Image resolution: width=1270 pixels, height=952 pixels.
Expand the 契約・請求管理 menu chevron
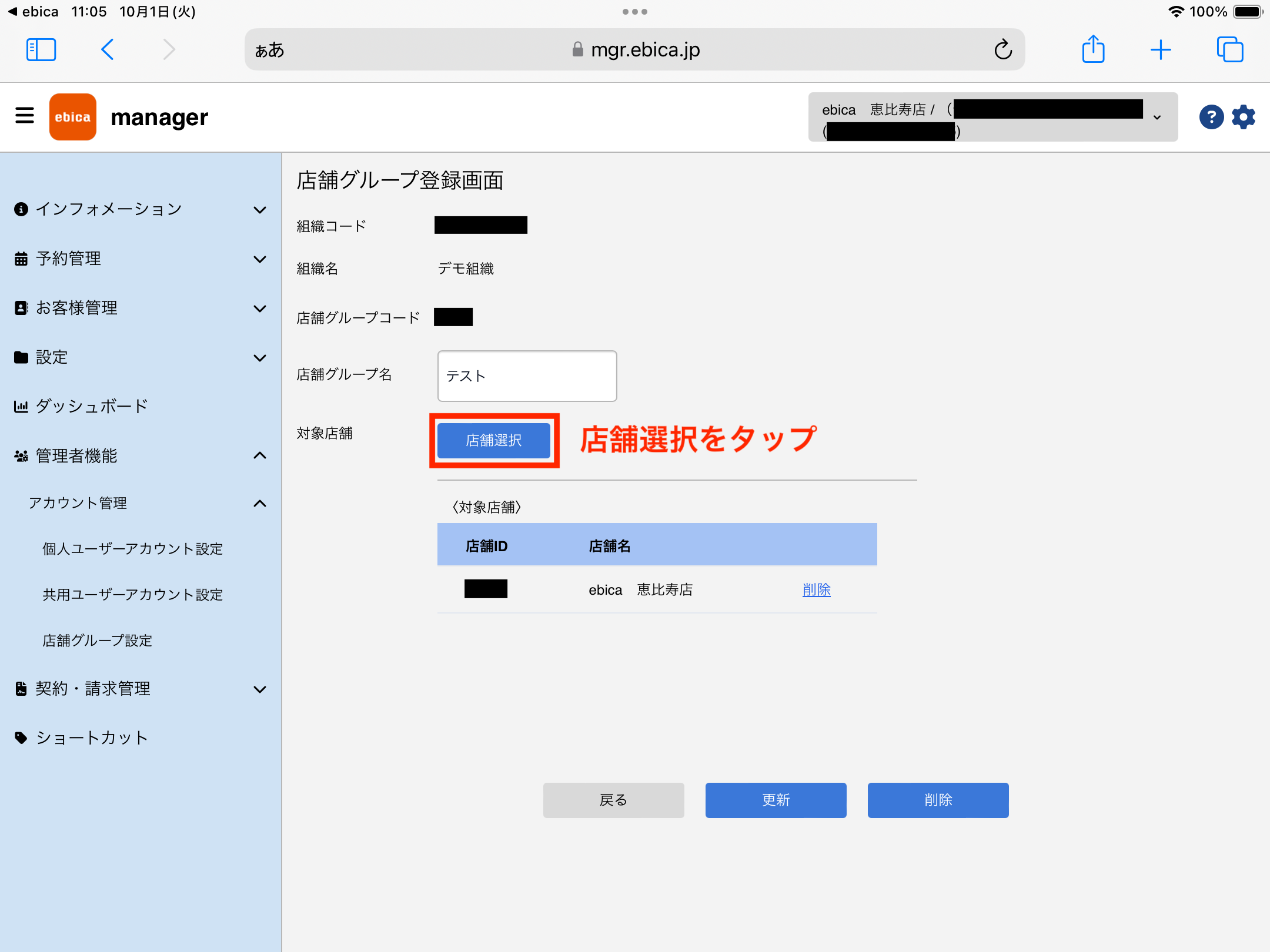(x=260, y=689)
